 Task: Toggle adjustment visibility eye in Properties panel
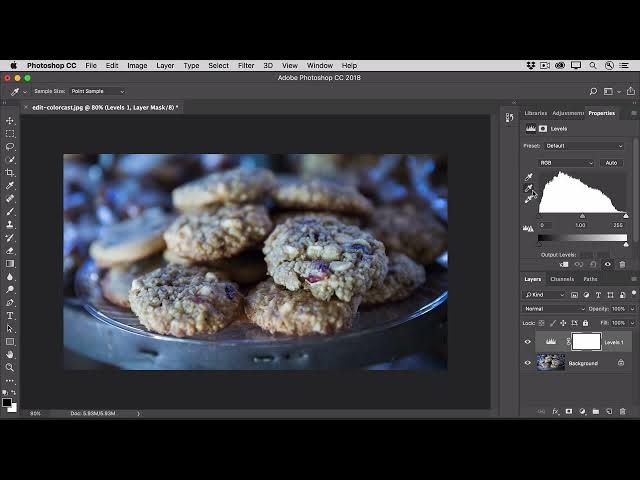[608, 264]
